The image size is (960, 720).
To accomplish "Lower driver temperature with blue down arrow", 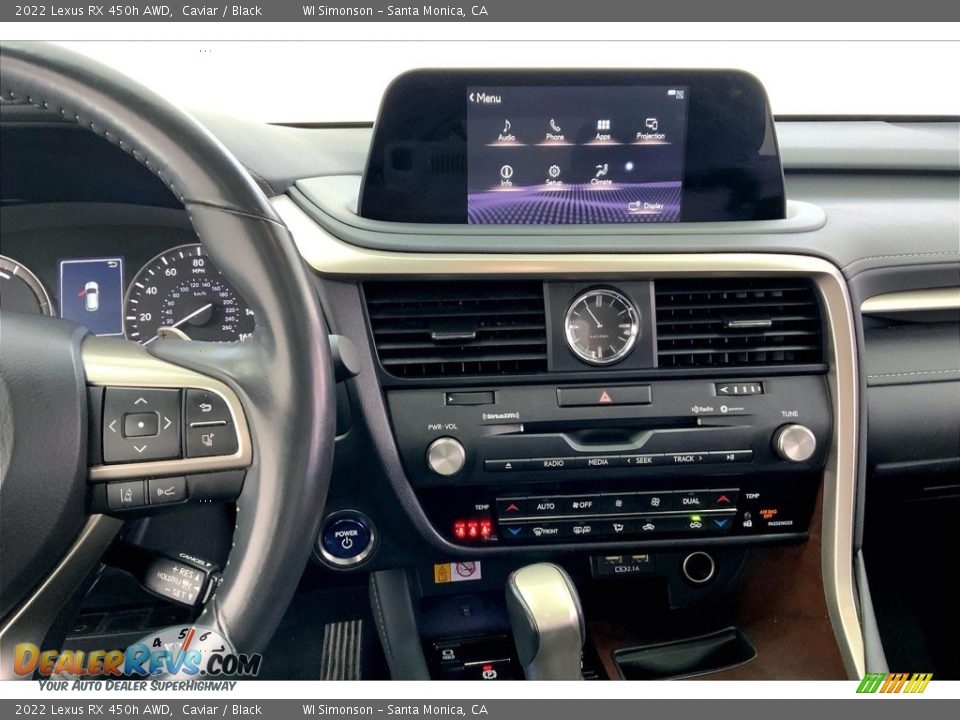I will click(x=514, y=532).
